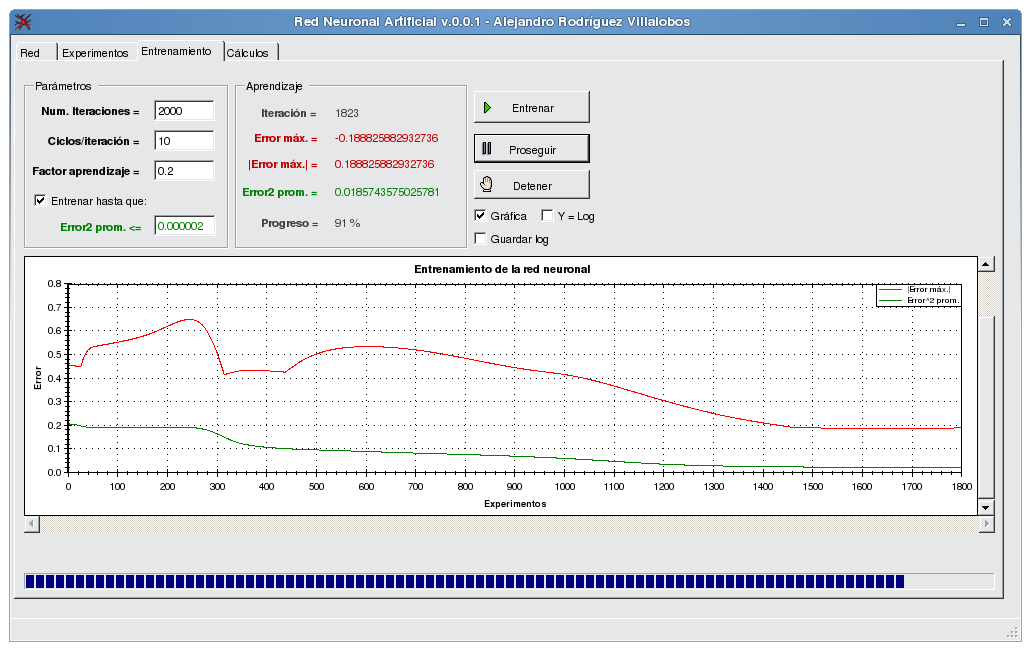
Task: Click the left arrow of the horizontal scrollbar
Action: point(30,522)
